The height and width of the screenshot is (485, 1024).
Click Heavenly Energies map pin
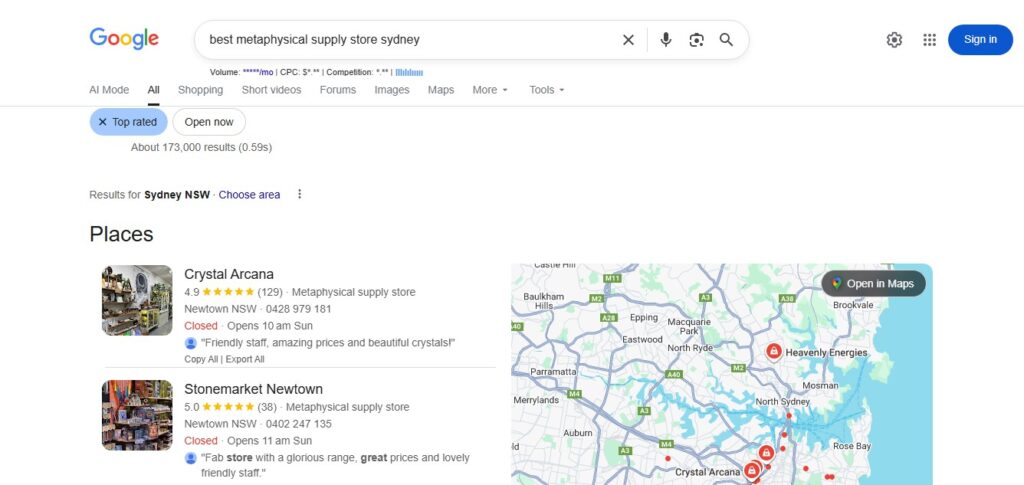pos(773,352)
